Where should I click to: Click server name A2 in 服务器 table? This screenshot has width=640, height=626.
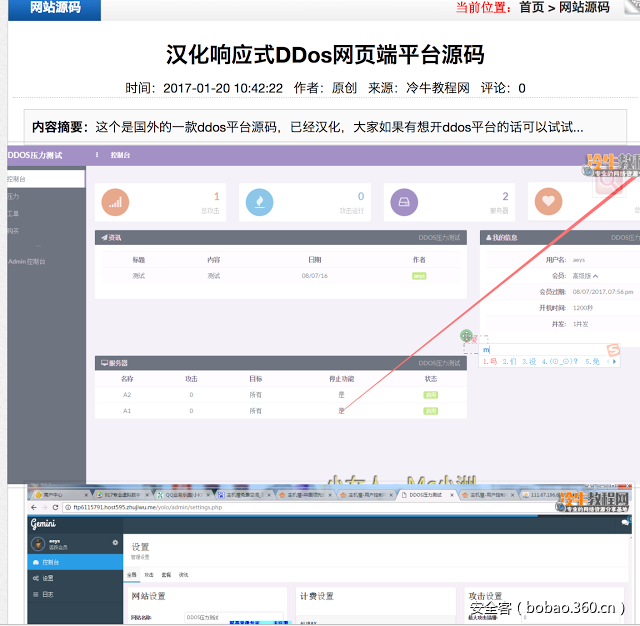click(x=127, y=395)
